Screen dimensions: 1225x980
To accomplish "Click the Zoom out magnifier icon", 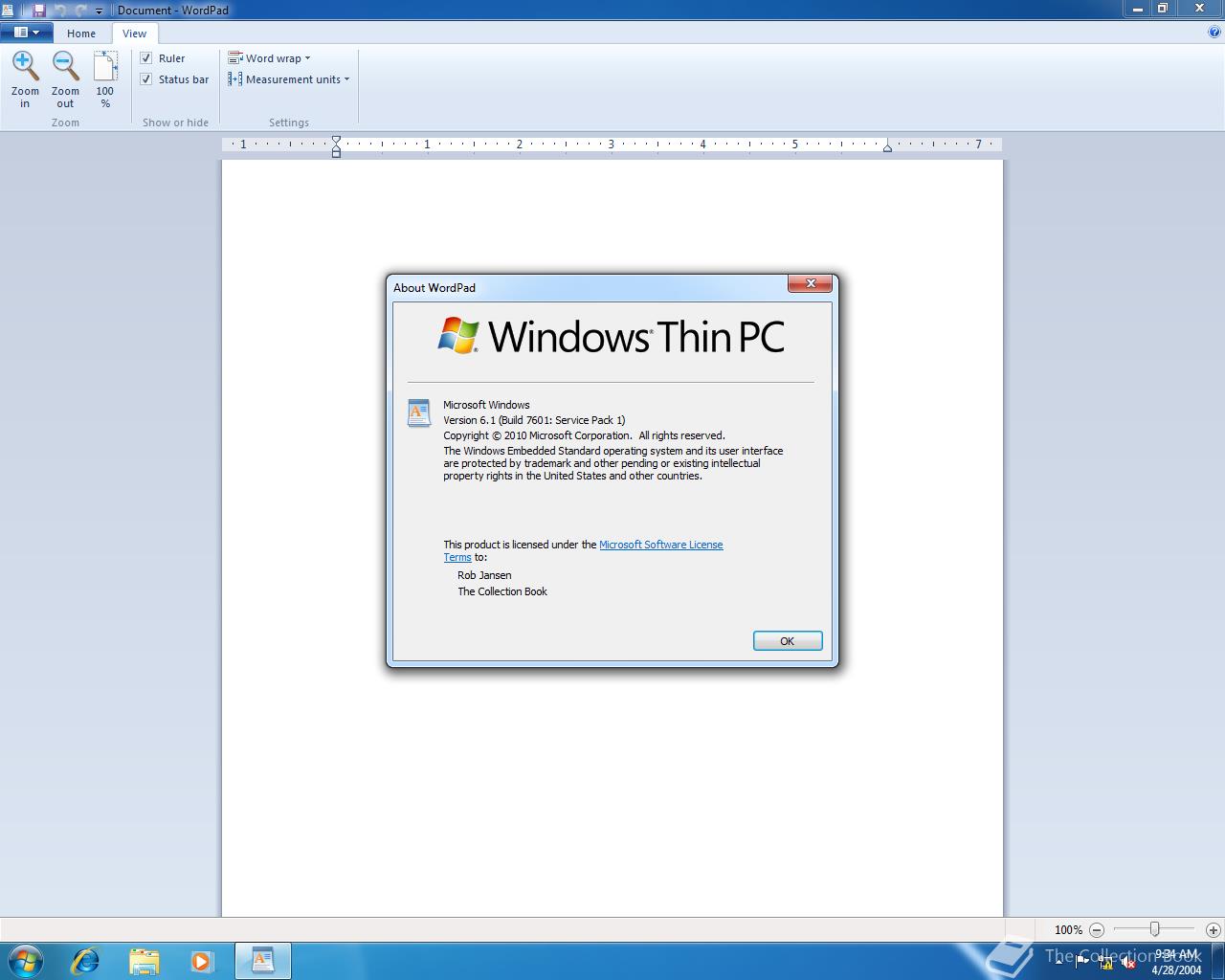I will (x=65, y=66).
